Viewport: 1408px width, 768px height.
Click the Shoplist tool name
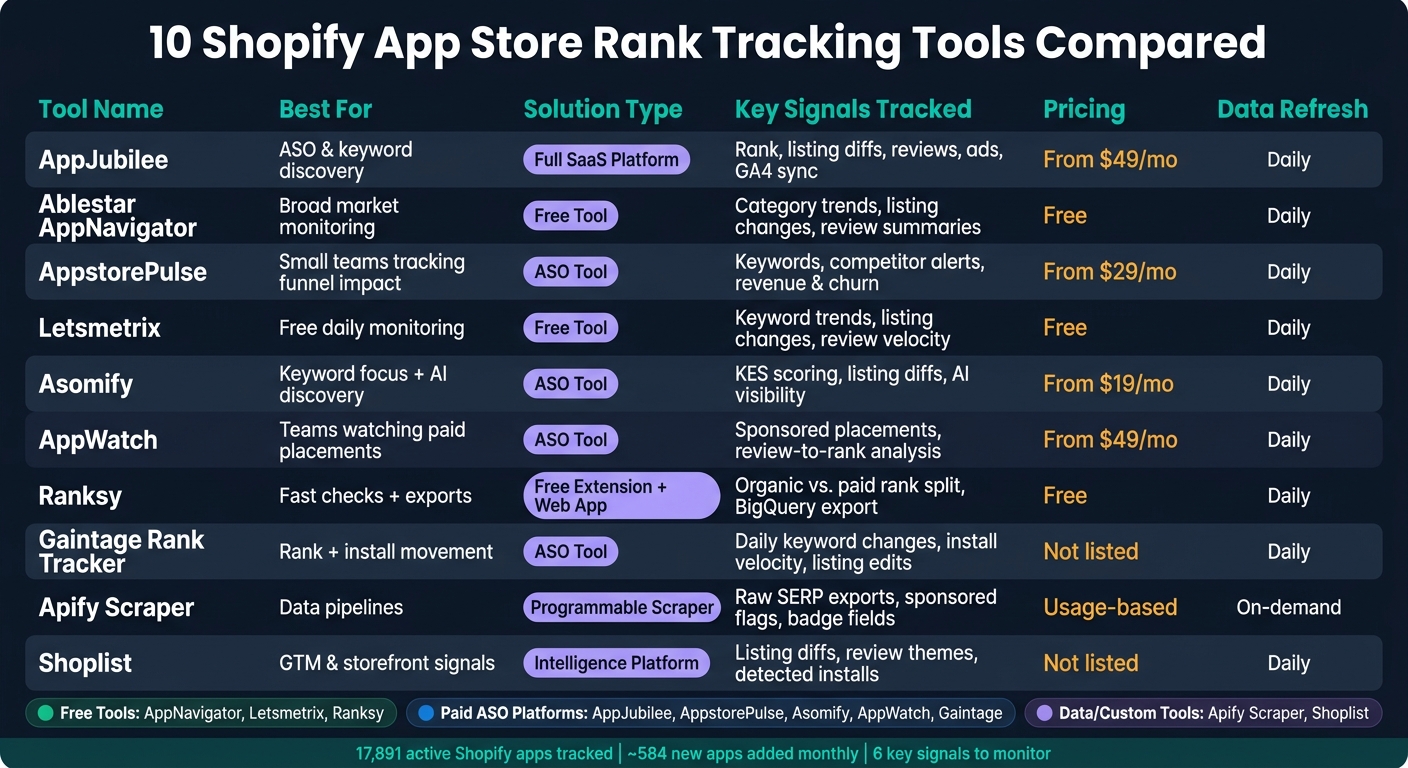pyautogui.click(x=85, y=663)
